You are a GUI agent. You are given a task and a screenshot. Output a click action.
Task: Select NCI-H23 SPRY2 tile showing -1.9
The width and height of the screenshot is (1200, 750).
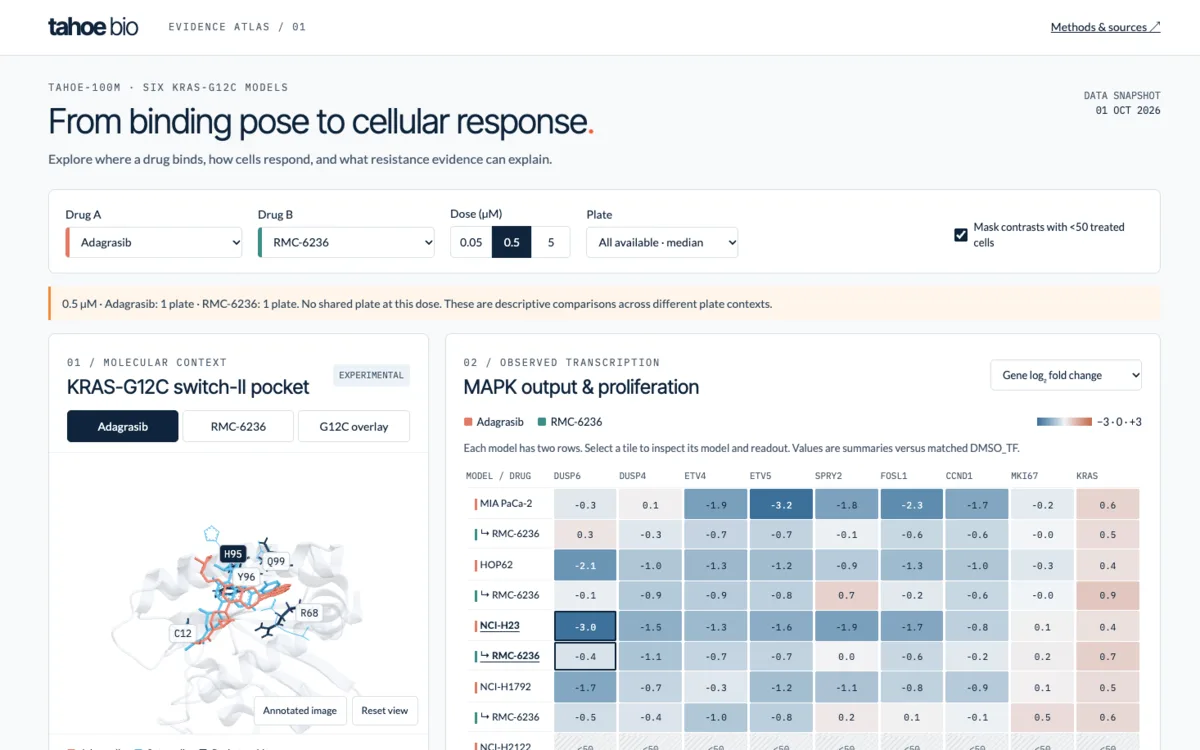[846, 627]
